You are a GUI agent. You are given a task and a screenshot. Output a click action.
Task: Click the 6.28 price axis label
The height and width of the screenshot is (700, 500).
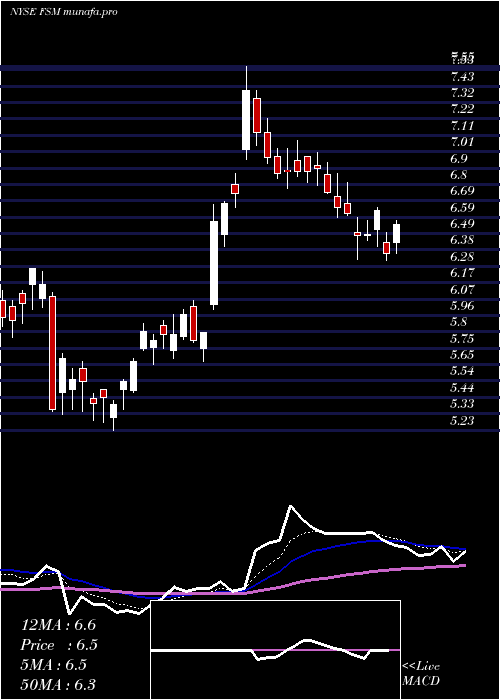[x=462, y=257]
